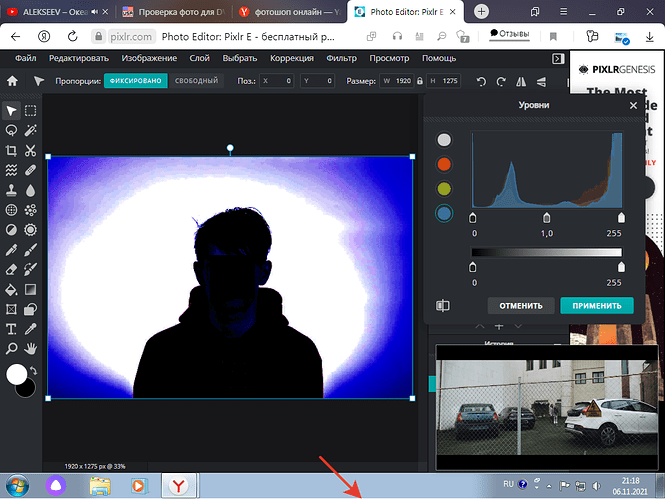Collapse the right side panel arrow
The image size is (665, 499).
pos(558,59)
